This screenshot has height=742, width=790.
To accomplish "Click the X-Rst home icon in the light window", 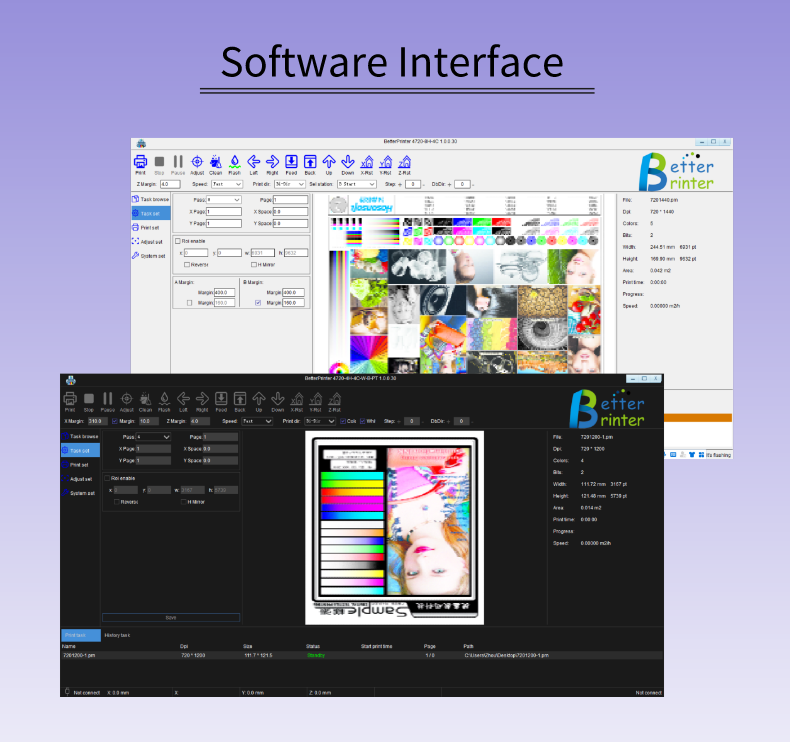I will [x=367, y=162].
